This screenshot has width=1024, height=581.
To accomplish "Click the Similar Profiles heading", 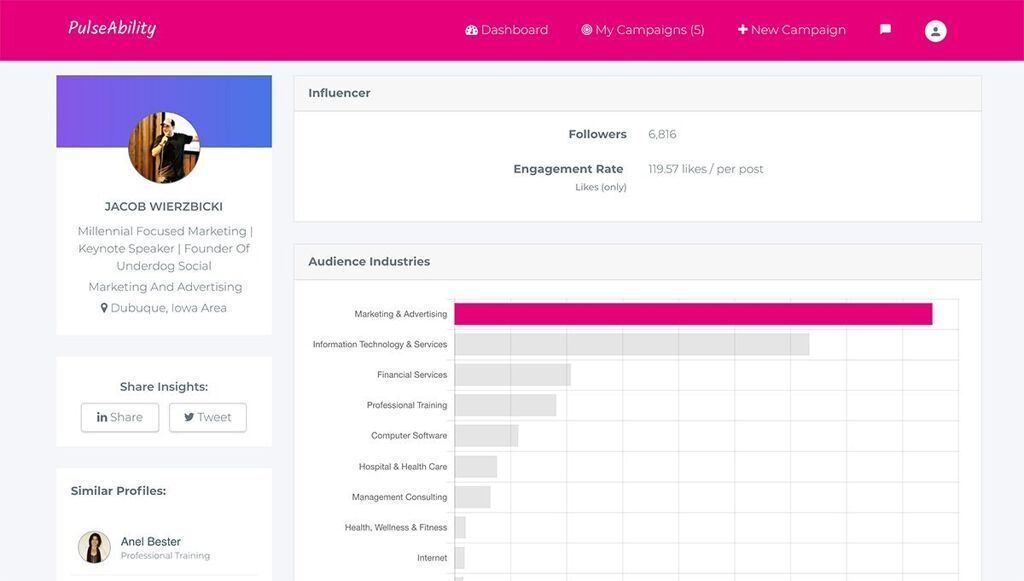I will 118,491.
